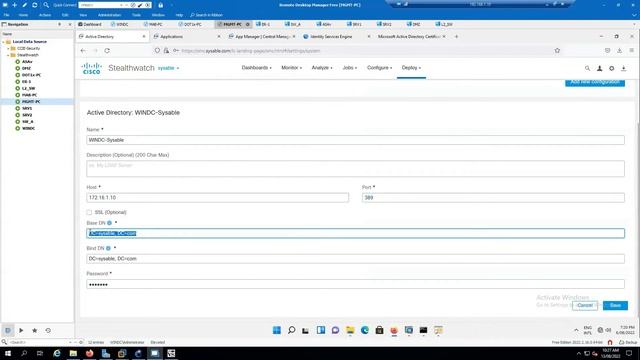Switch to Microsoft Active Directory Certificate tab
The height and width of the screenshot is (360, 640).
[410, 36]
